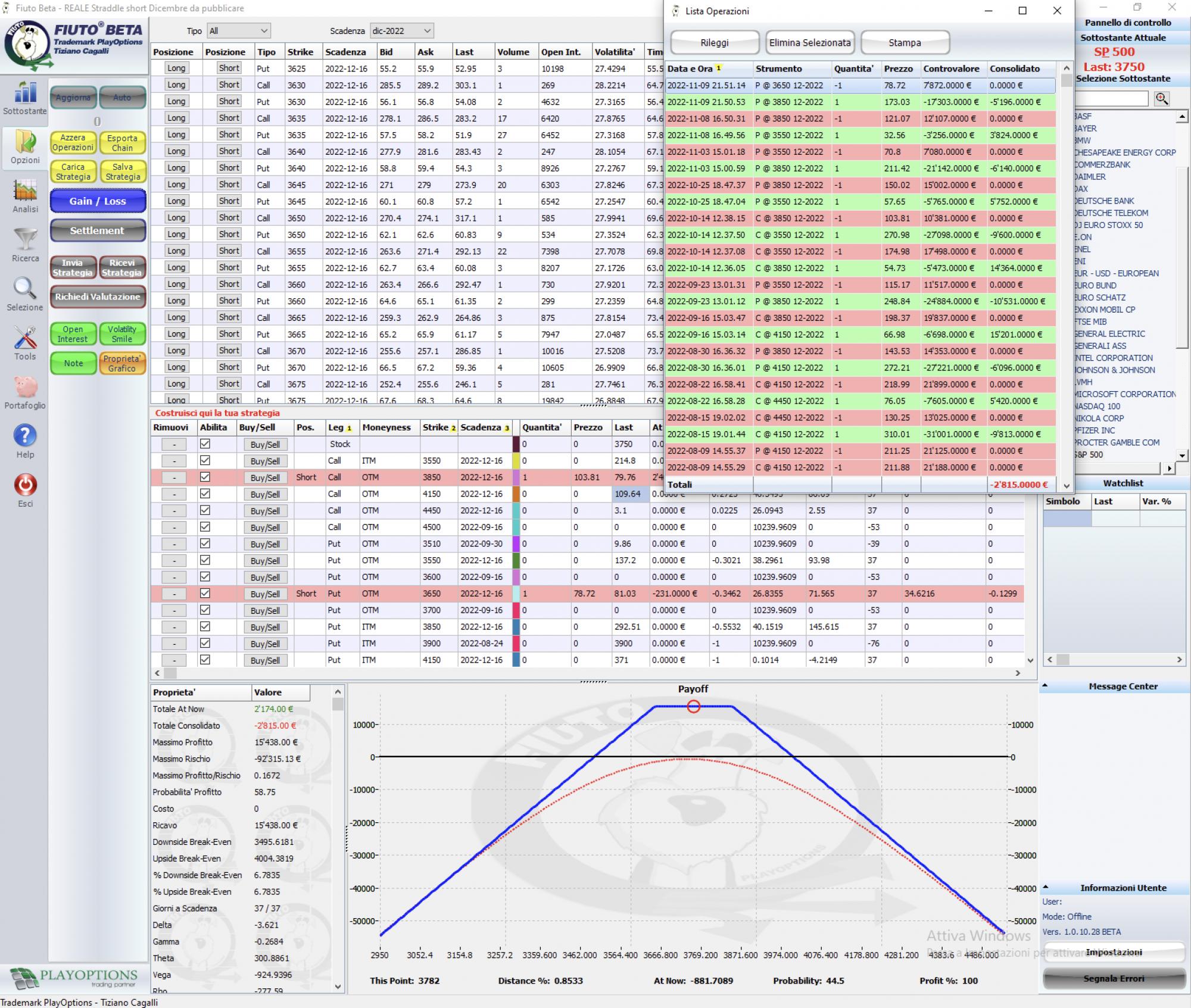
Task: Open the Portafoglio piggy bank icon
Action: (24, 388)
